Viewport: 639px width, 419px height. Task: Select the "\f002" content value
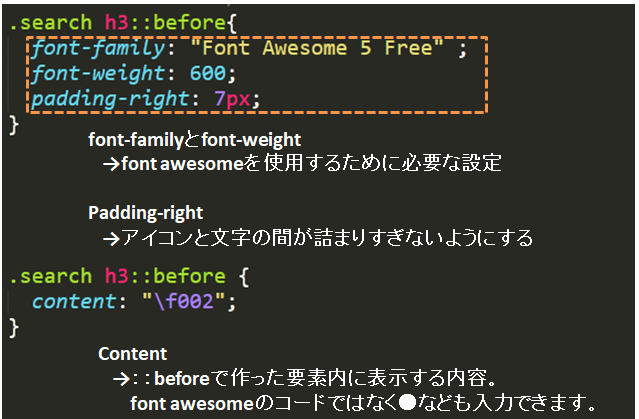click(183, 302)
